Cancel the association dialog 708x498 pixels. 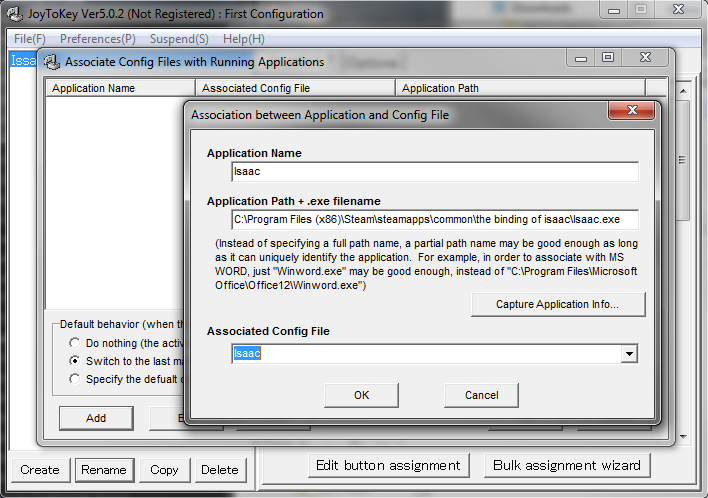(481, 396)
